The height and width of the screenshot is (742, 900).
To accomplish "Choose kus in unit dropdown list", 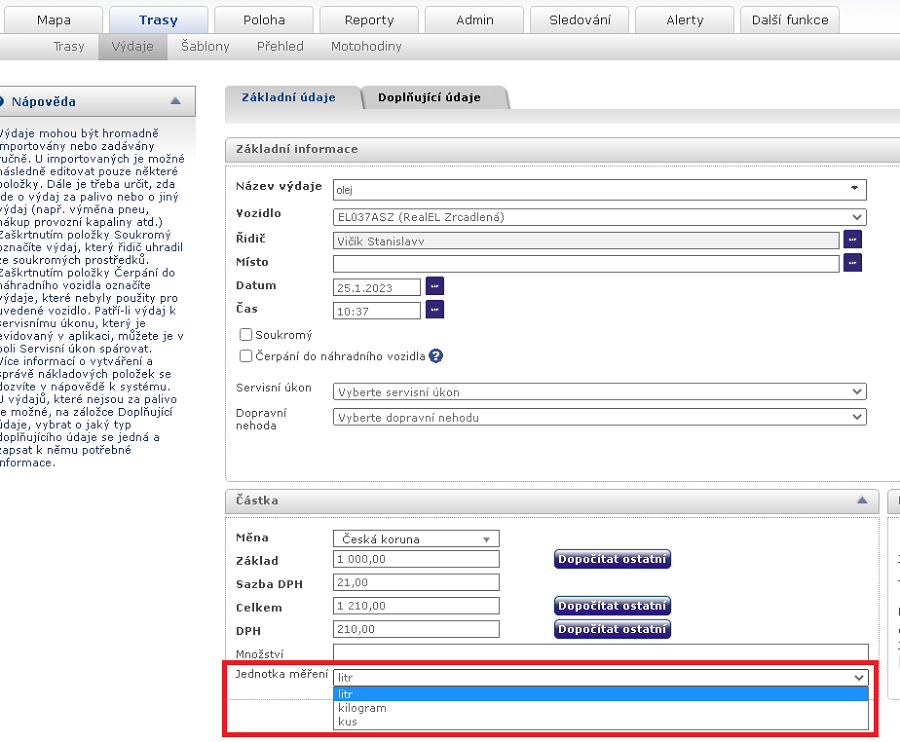I will pyautogui.click(x=346, y=720).
